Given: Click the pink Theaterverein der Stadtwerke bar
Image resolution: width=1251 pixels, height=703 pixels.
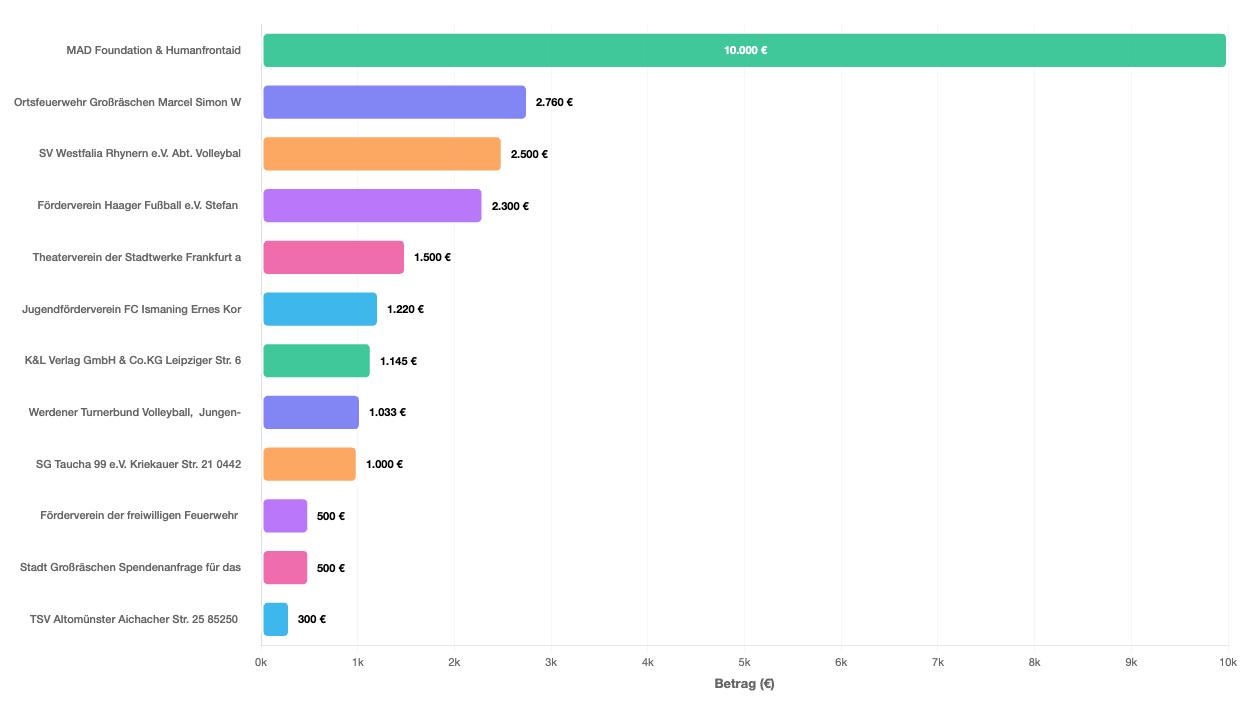Looking at the screenshot, I should point(333,257).
